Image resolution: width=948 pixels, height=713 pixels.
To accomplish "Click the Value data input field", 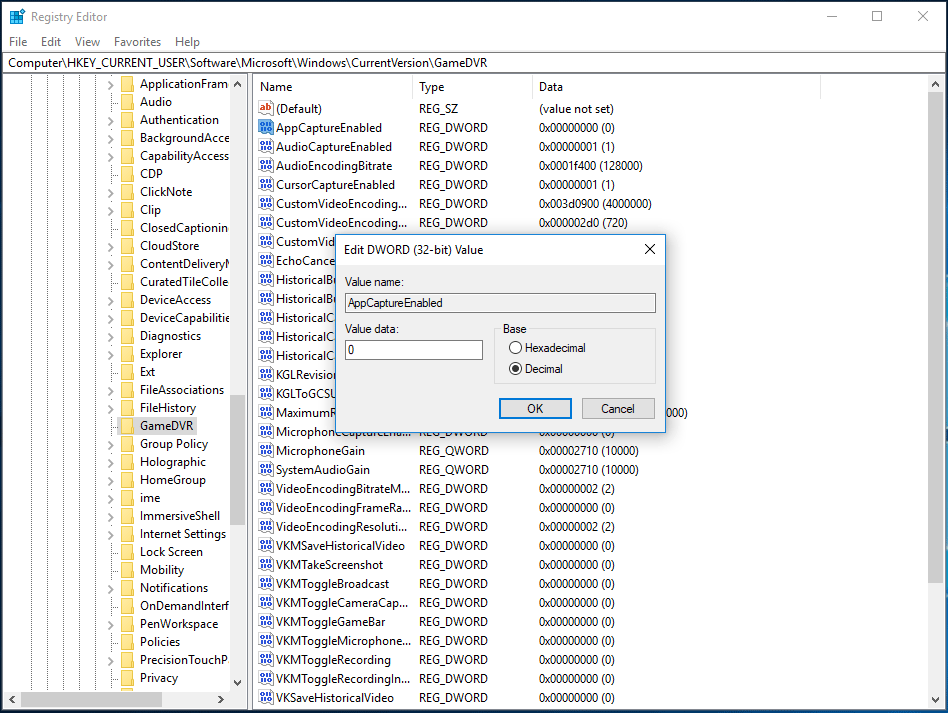I will click(x=413, y=350).
